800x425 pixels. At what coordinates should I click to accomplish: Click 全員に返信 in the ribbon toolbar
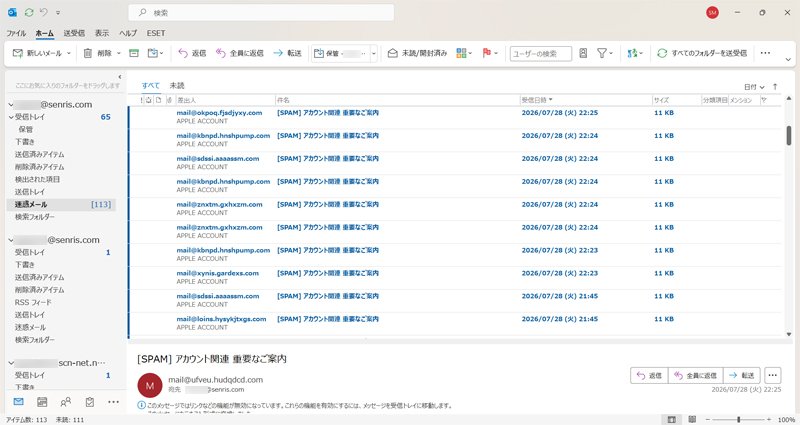click(239, 53)
